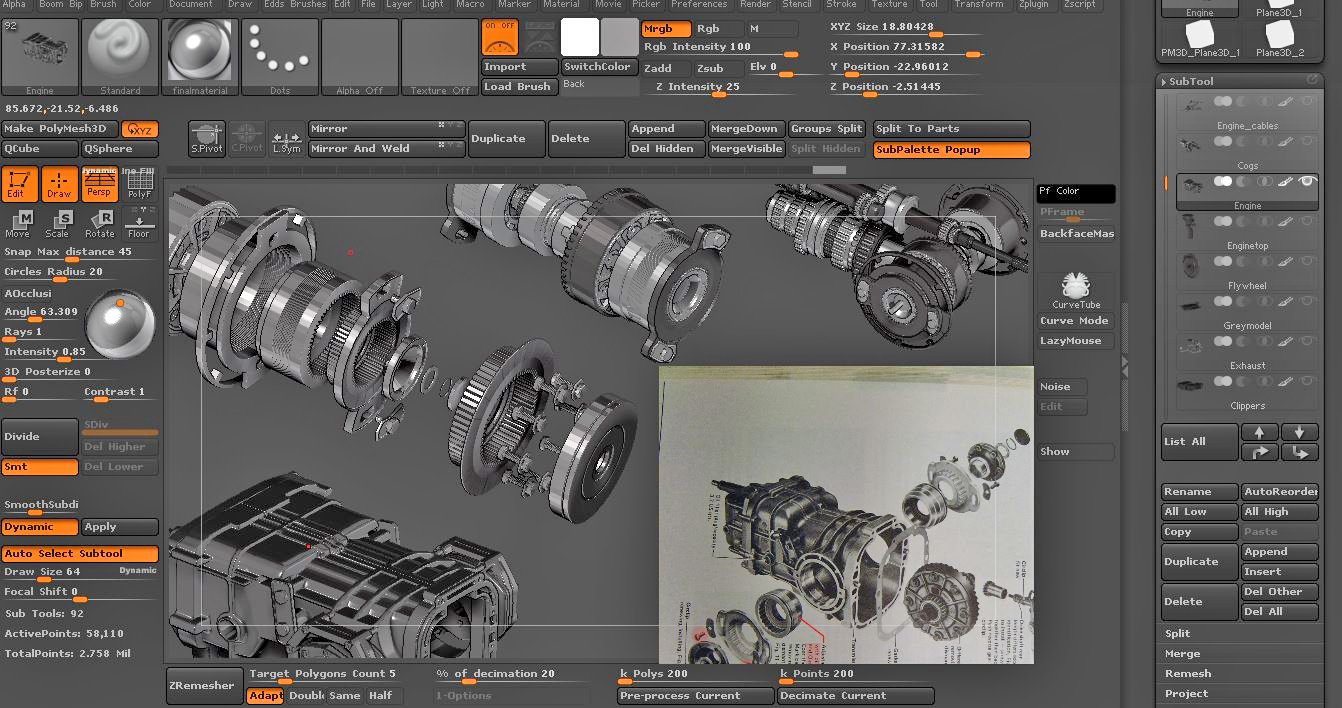The image size is (1342, 708).
Task: Collapse the SubTool palette header
Action: [x=1191, y=81]
